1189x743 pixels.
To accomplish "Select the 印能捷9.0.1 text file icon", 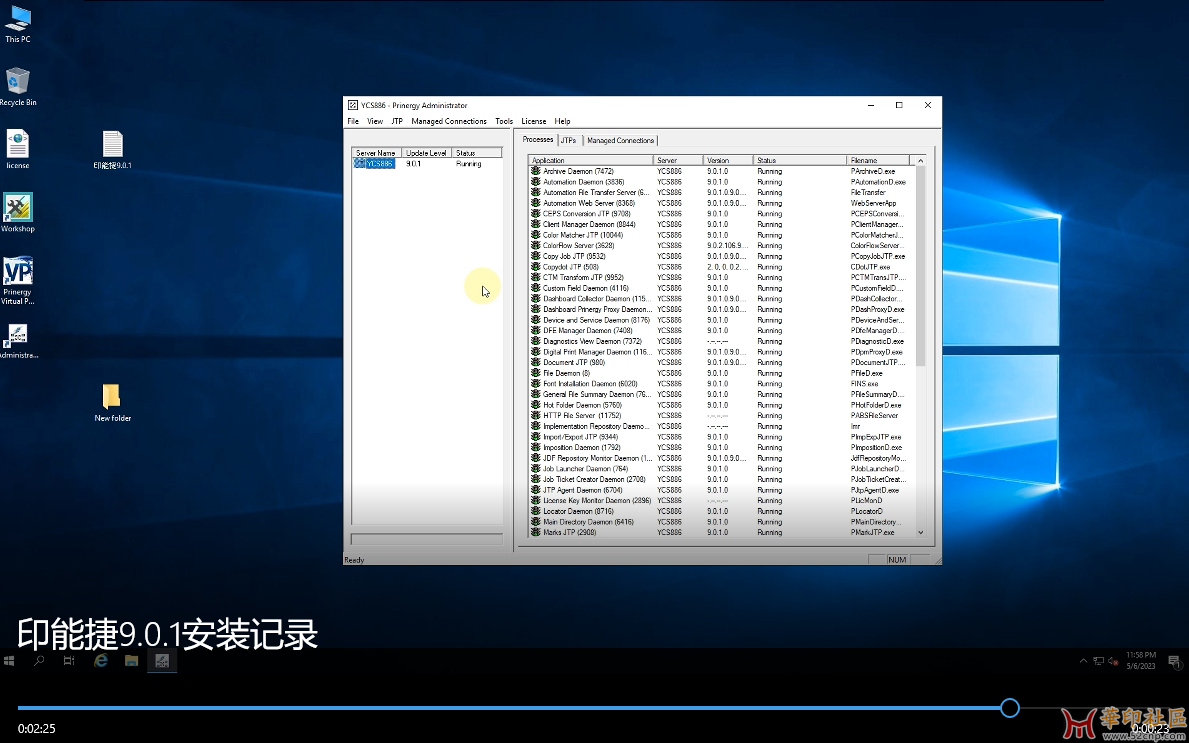I will pos(112,149).
